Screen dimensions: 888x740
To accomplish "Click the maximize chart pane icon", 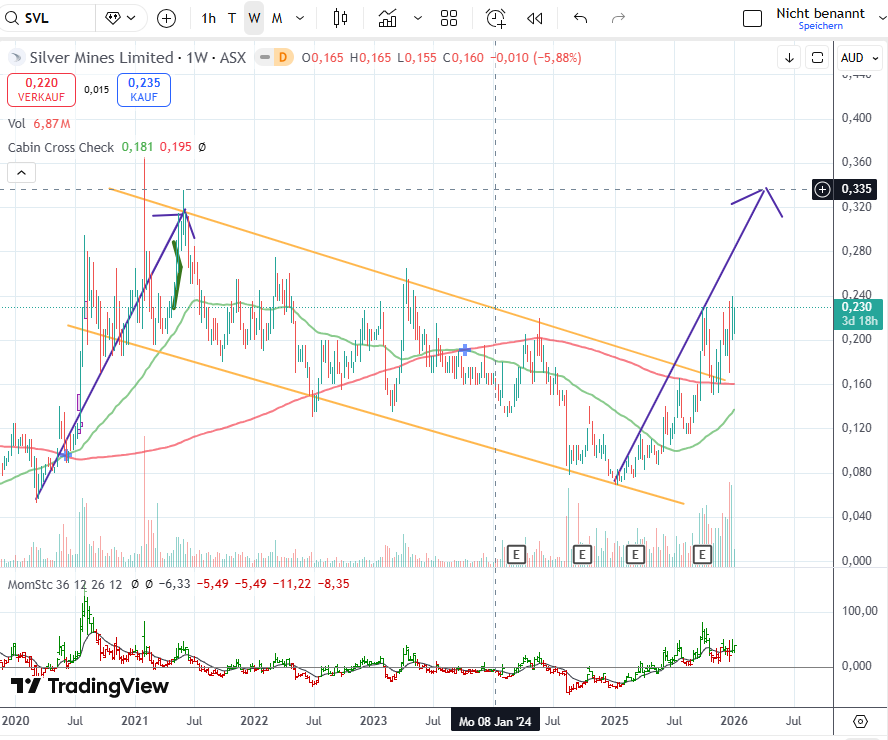I will (x=817, y=58).
